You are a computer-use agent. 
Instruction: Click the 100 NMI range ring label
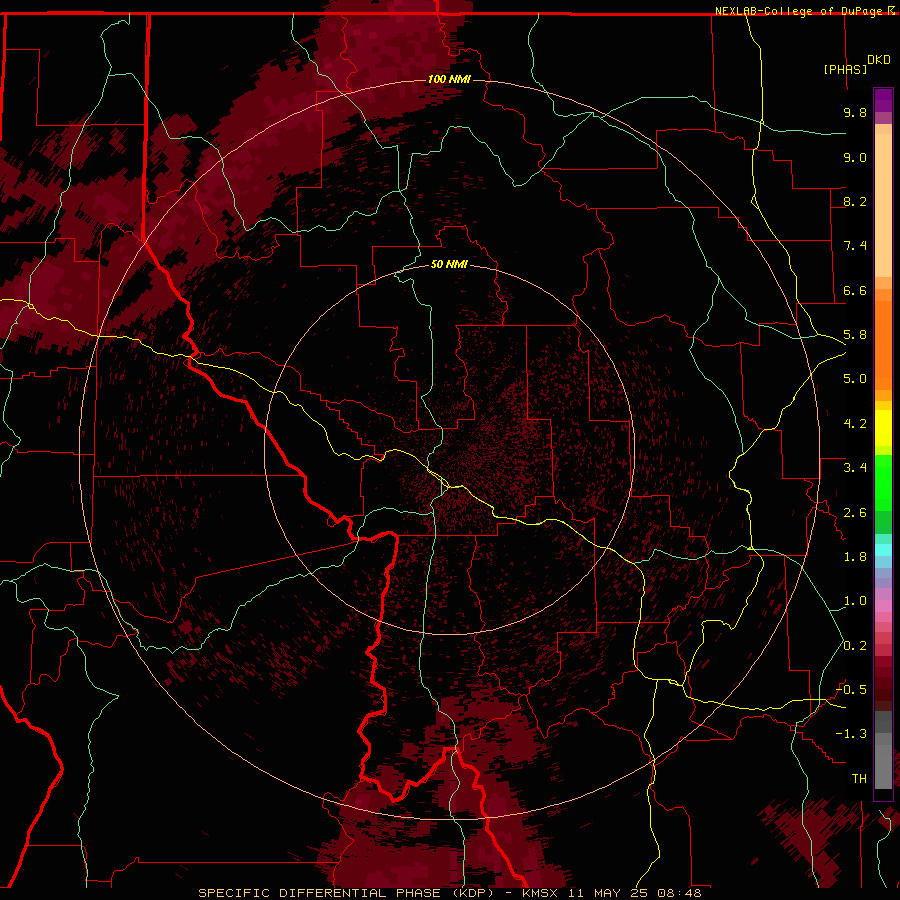[449, 79]
